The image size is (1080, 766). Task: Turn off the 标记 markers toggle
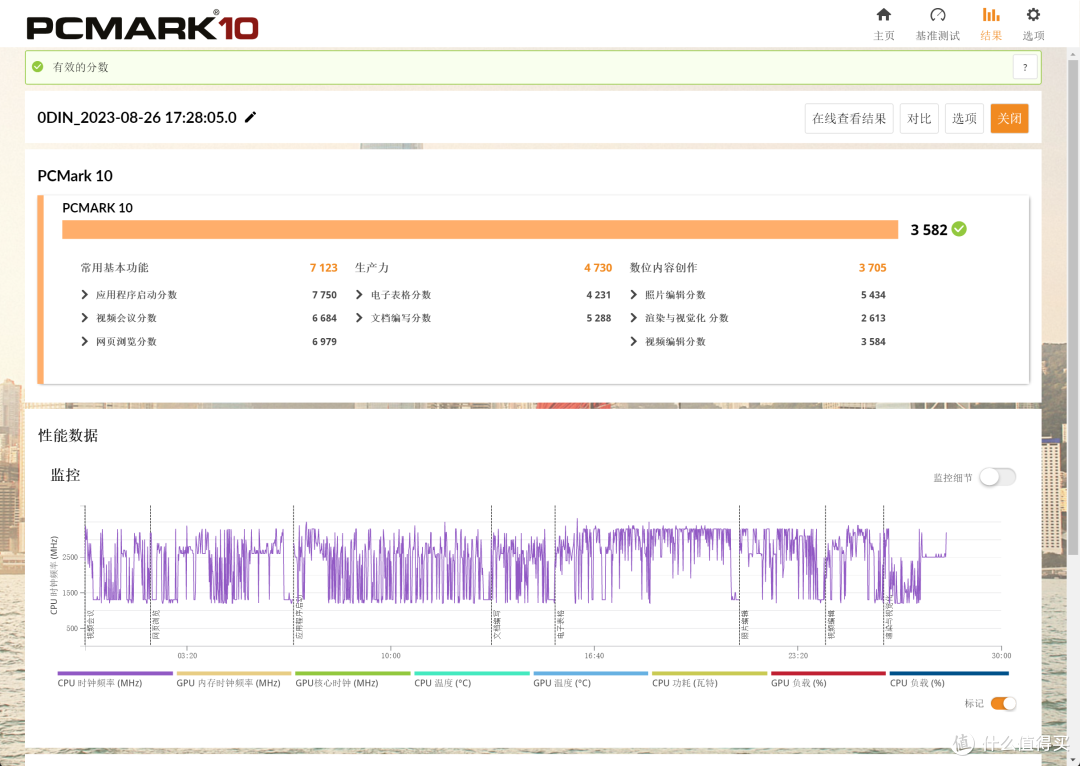1004,703
